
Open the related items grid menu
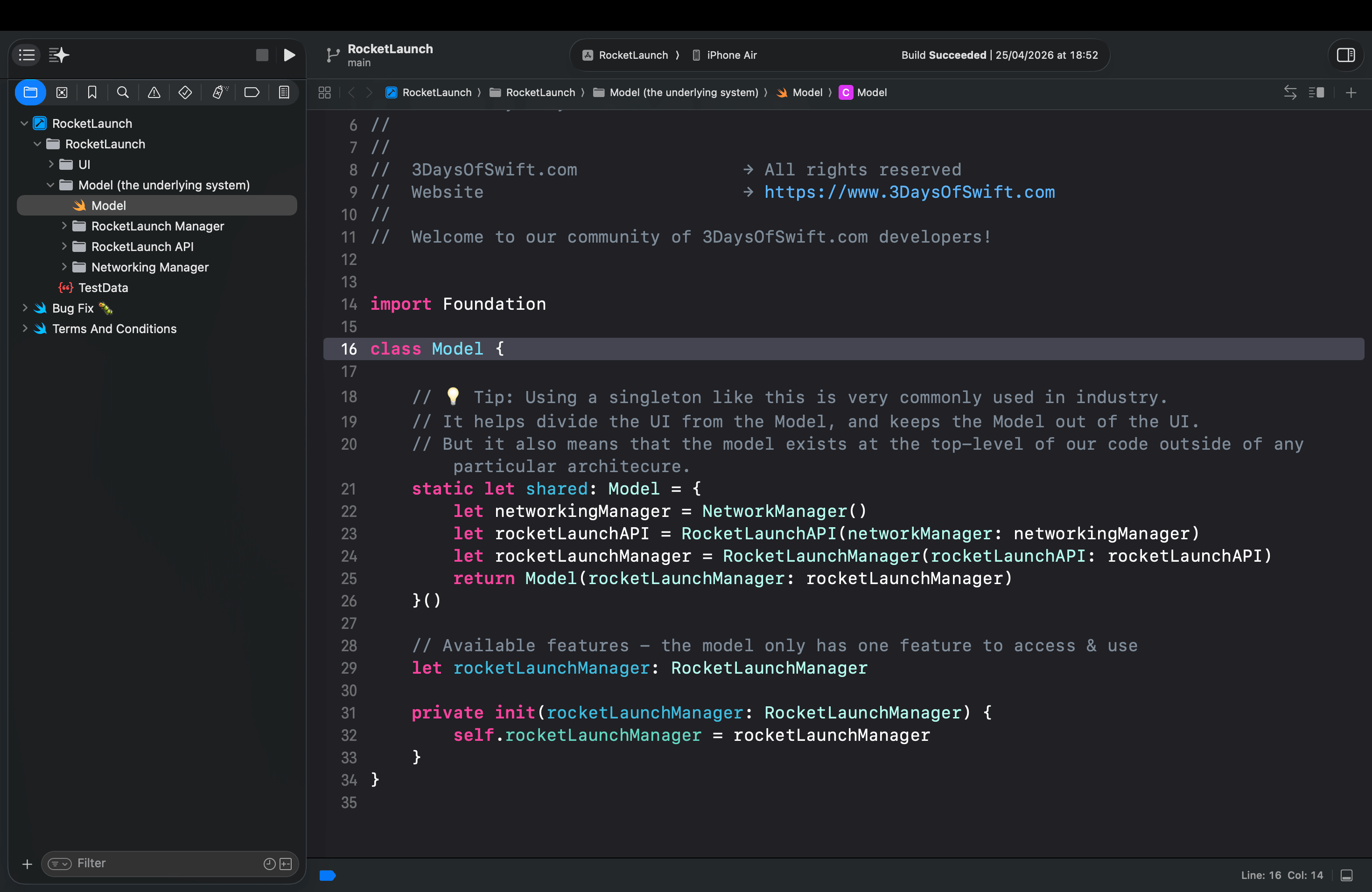pos(324,92)
